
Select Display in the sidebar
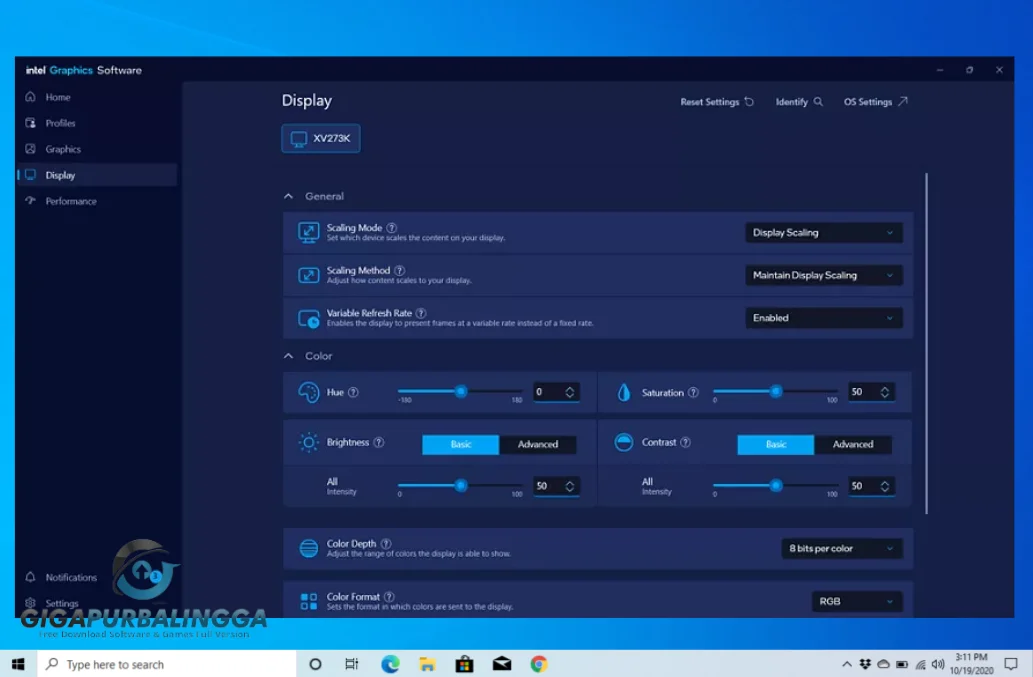pos(97,175)
